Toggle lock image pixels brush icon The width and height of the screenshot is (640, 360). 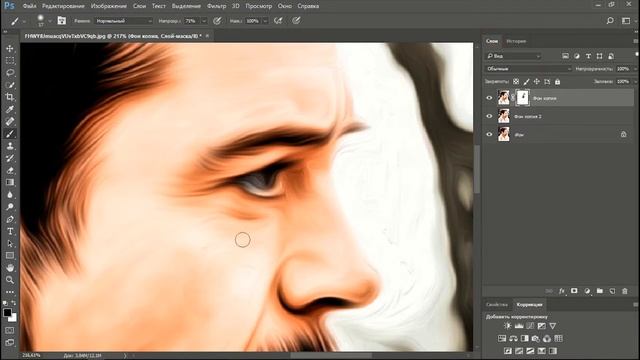pos(527,82)
